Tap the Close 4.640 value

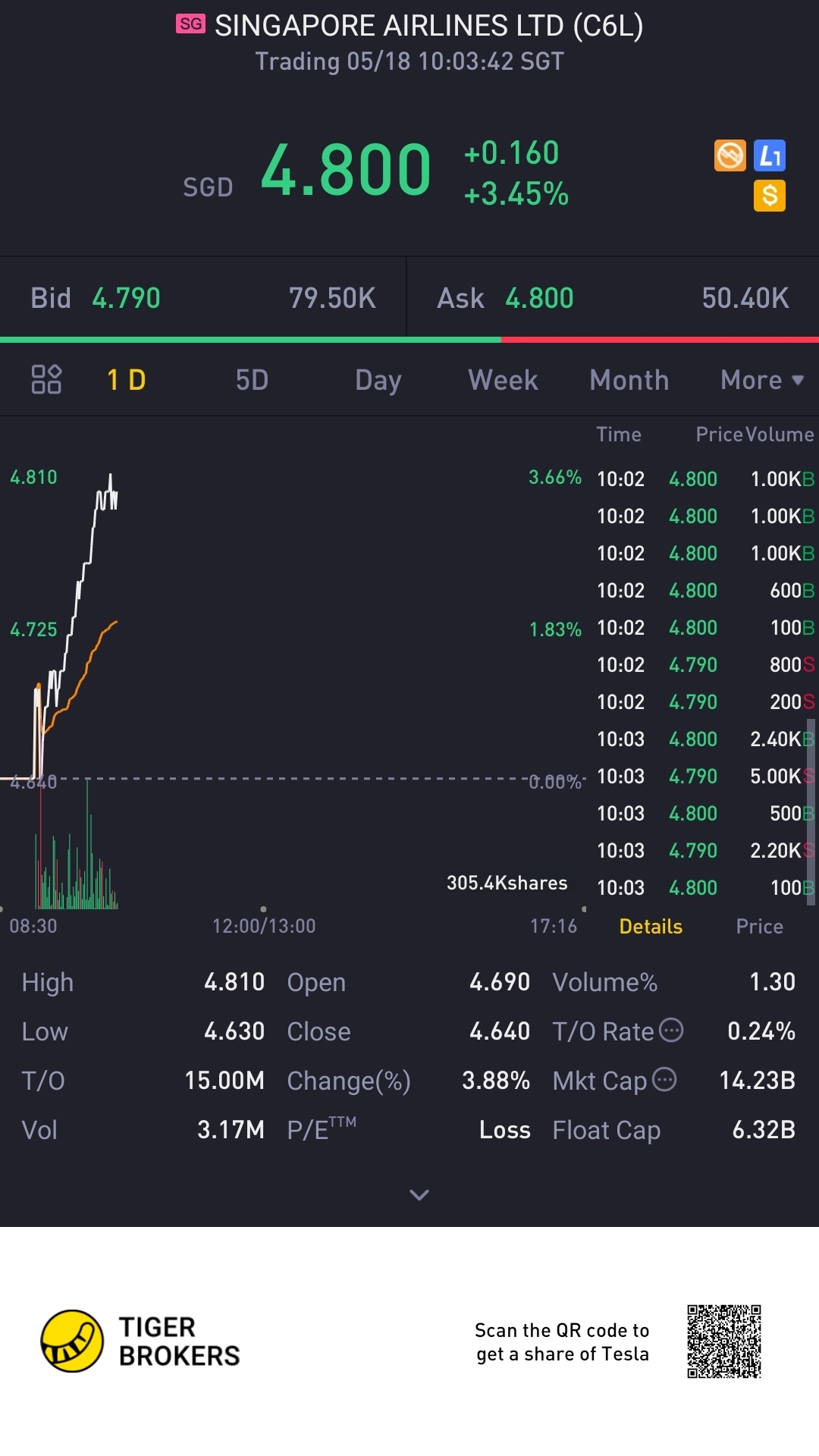tap(500, 1031)
